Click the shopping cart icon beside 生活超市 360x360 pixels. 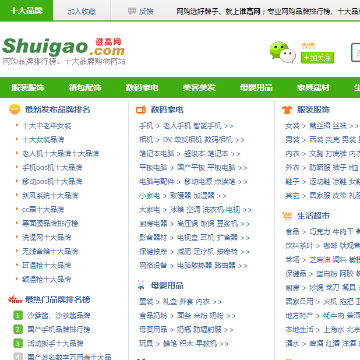(287, 216)
